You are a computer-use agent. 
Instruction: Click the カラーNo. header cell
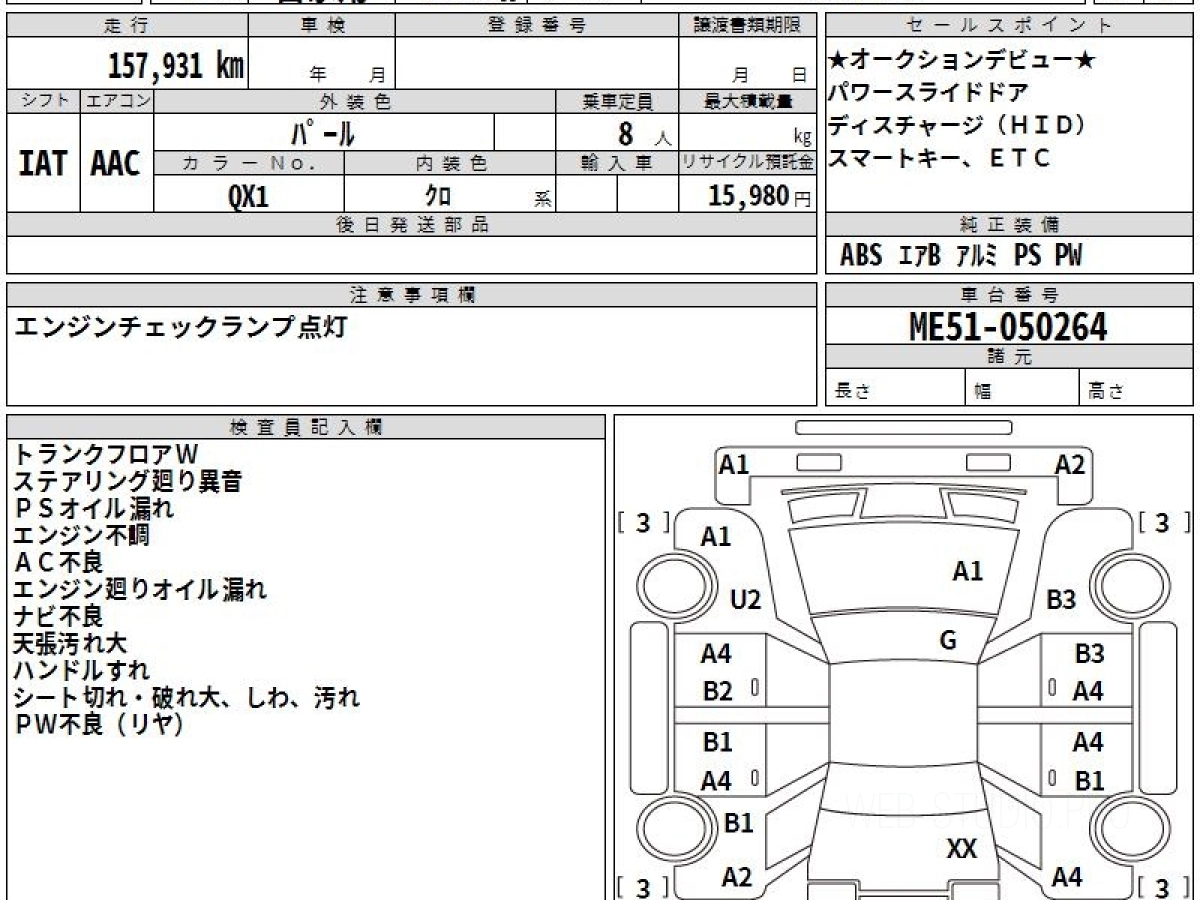pos(249,163)
